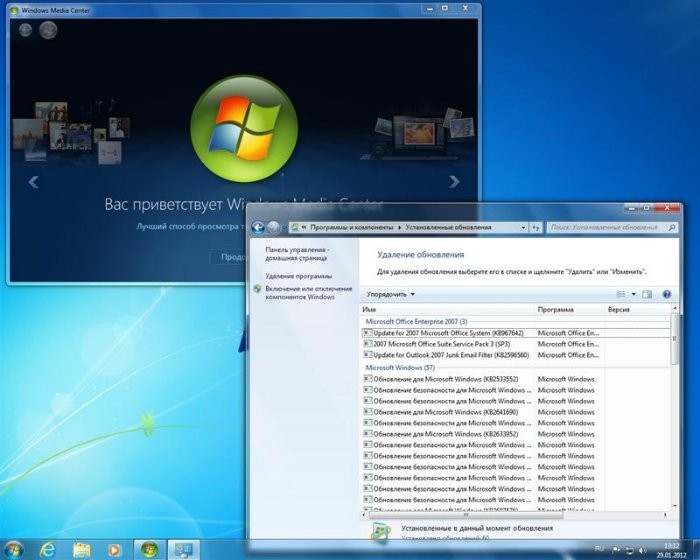The height and width of the screenshot is (560, 700).
Task: Click icon of Update for 2007 Office System row
Action: (x=368, y=333)
